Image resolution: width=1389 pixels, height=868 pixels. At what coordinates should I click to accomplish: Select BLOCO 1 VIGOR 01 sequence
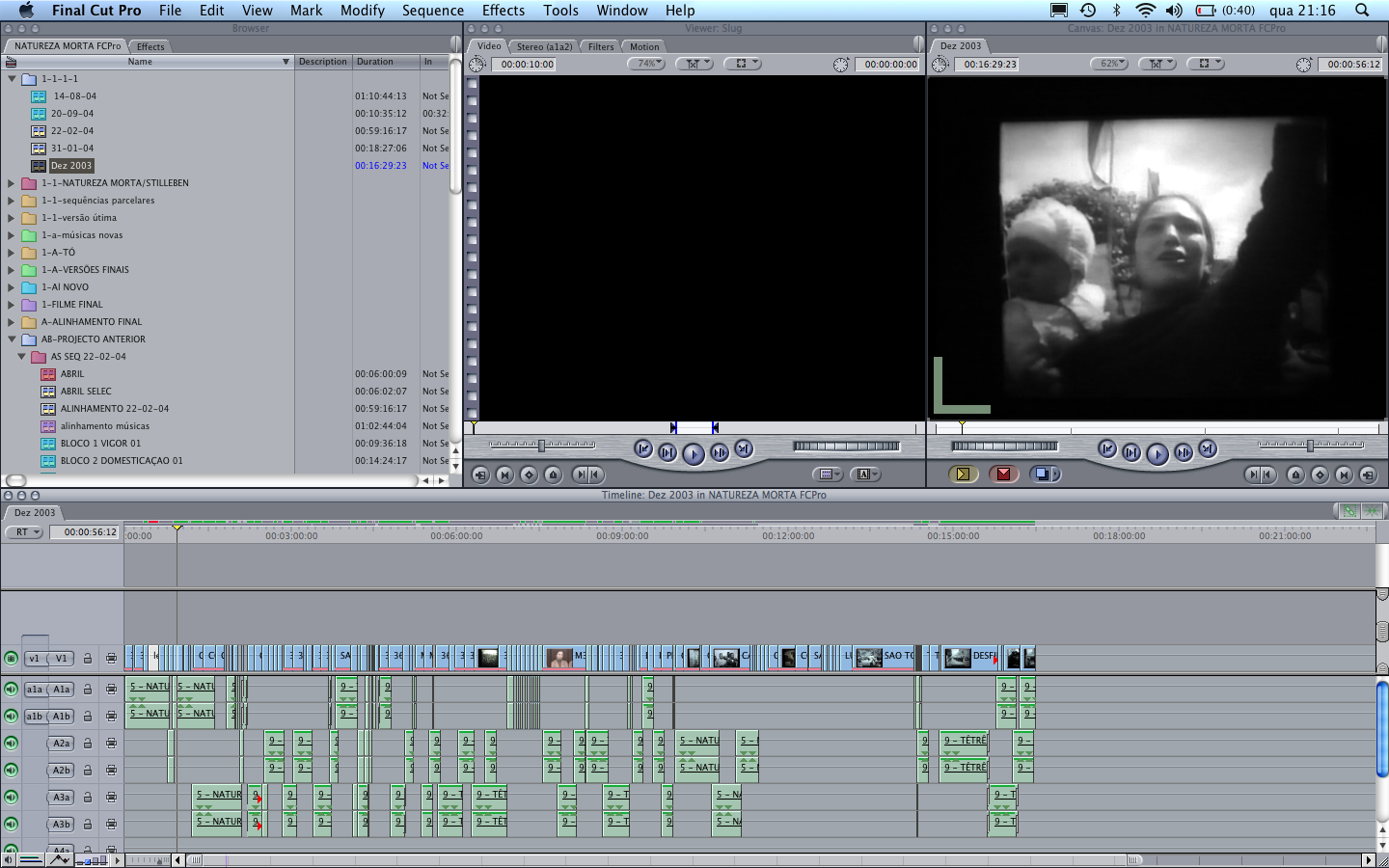click(100, 444)
